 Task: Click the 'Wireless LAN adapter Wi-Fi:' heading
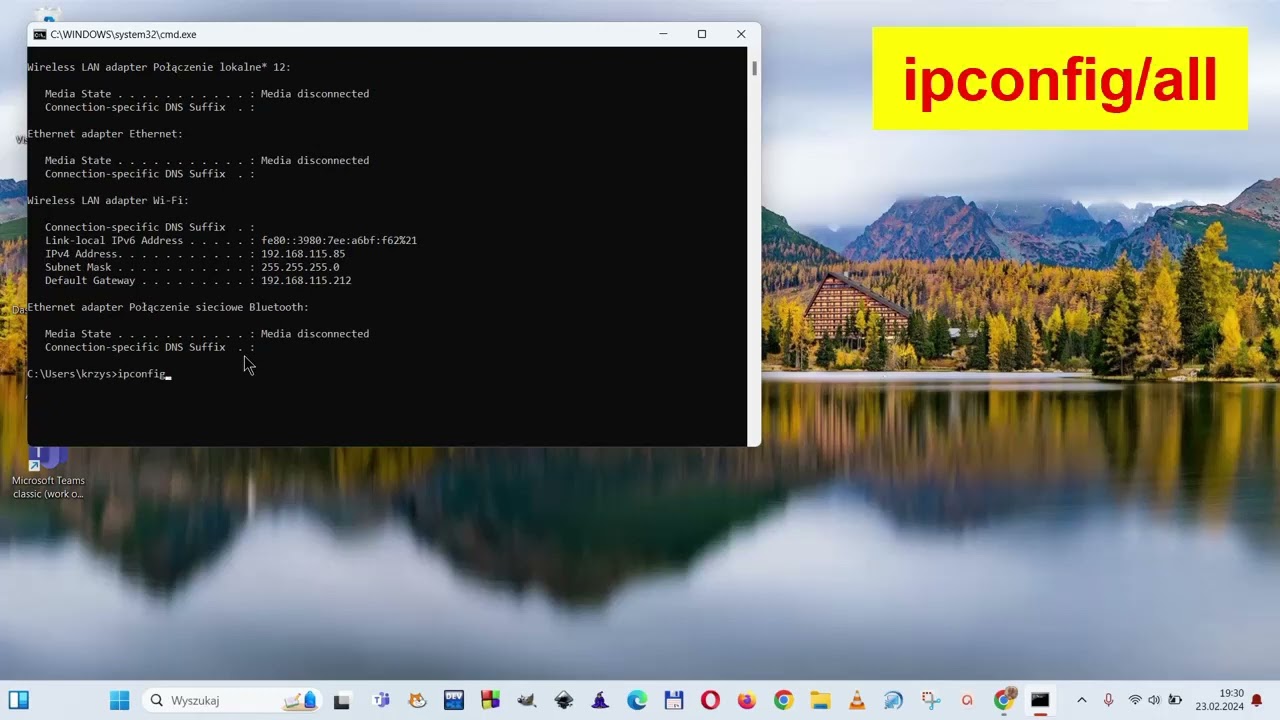pyautogui.click(x=108, y=201)
